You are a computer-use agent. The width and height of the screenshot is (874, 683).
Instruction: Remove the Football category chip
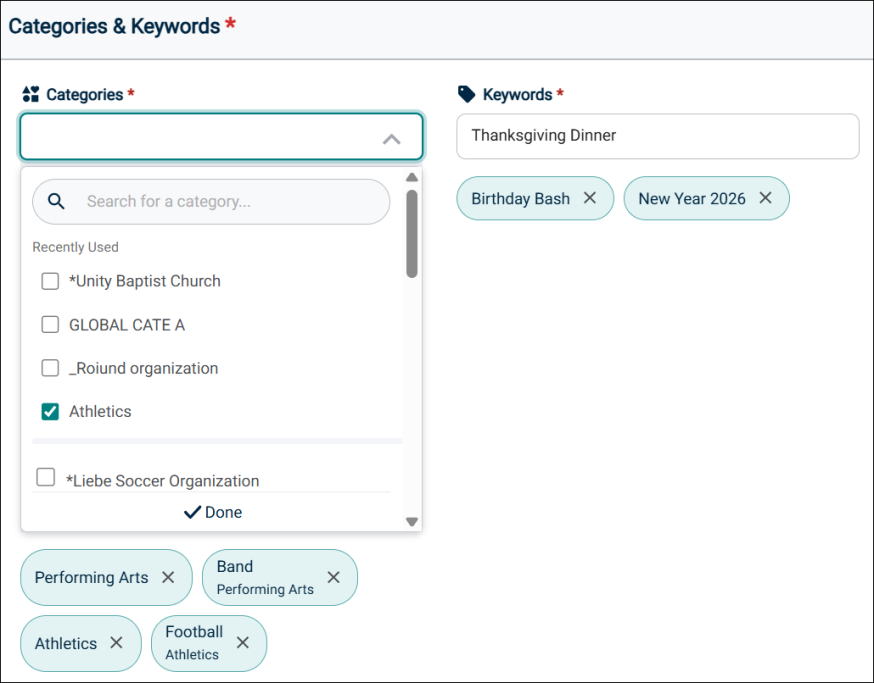(x=243, y=643)
